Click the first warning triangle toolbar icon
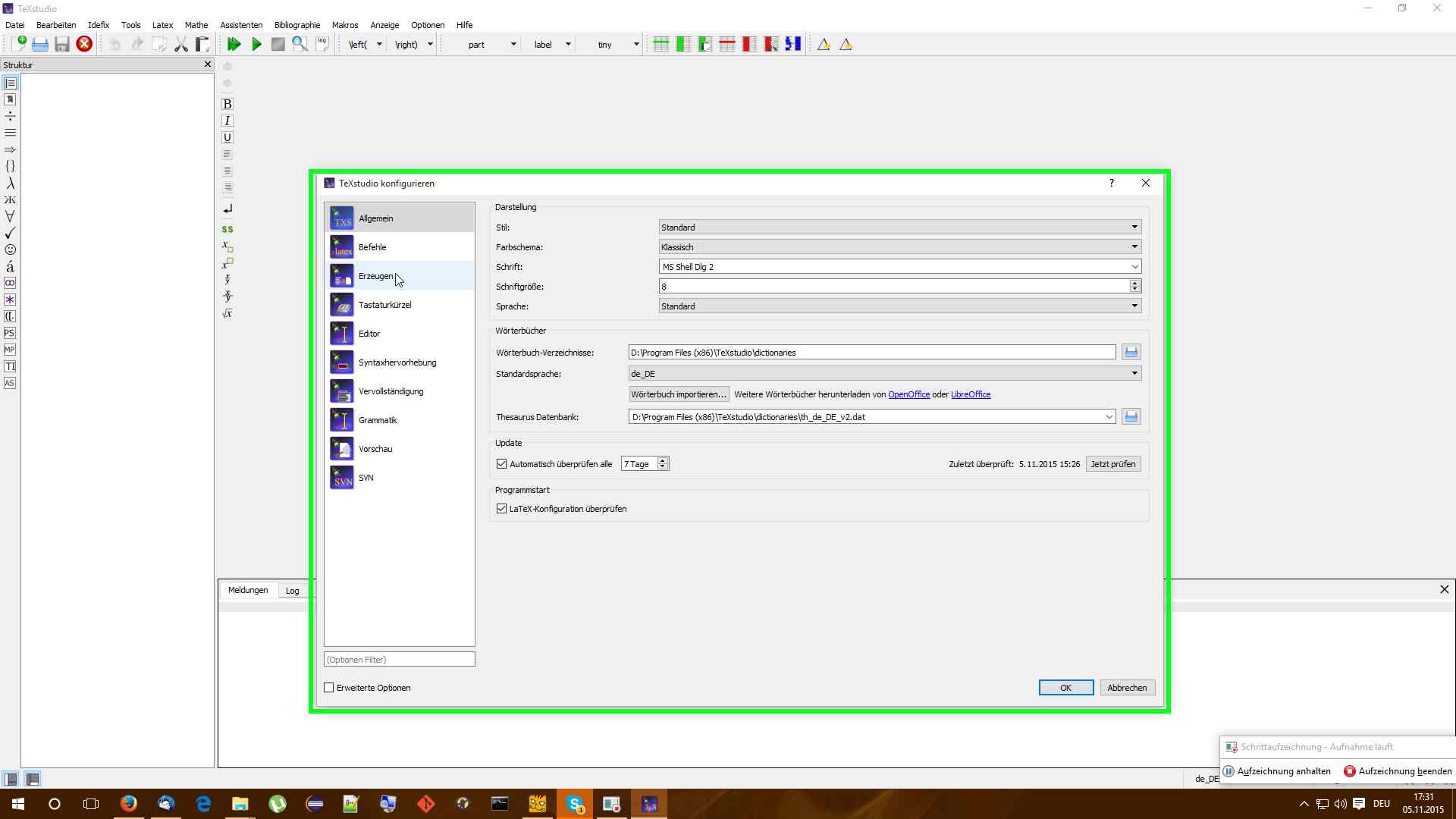The width and height of the screenshot is (1456, 819). coord(824,44)
